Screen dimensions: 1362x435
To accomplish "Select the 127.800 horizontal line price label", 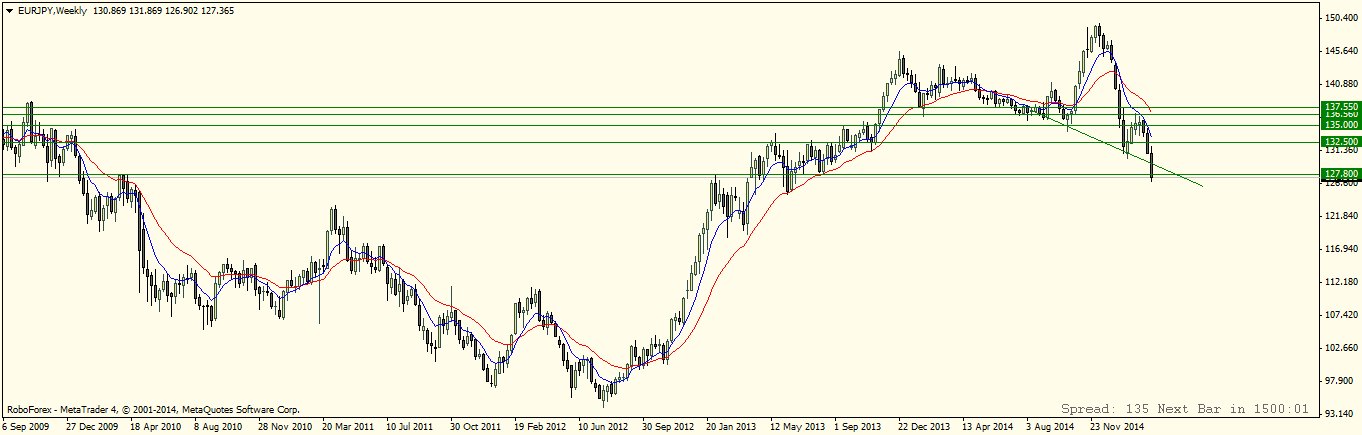I will click(1341, 174).
